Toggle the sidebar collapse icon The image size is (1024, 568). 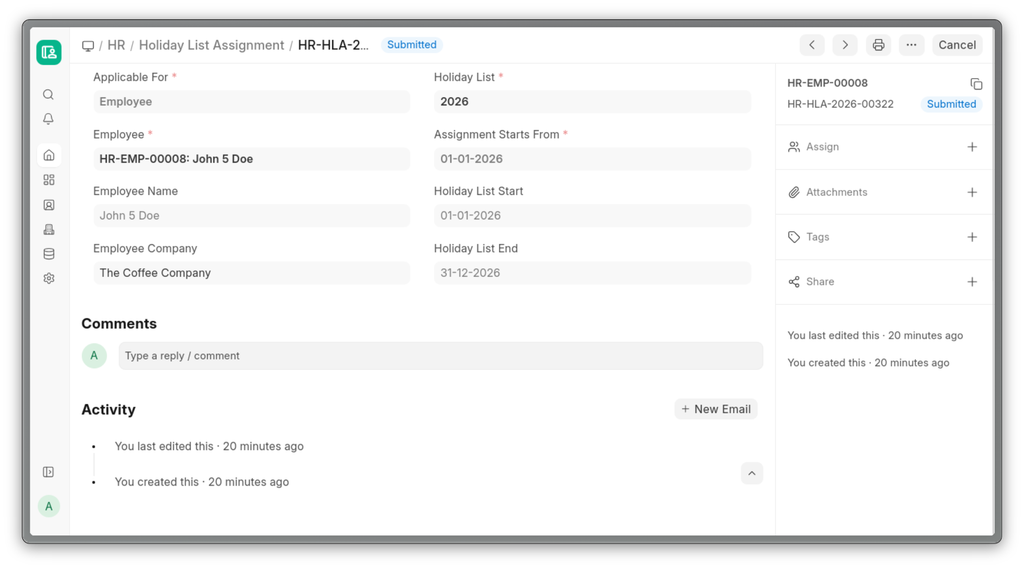[48, 472]
